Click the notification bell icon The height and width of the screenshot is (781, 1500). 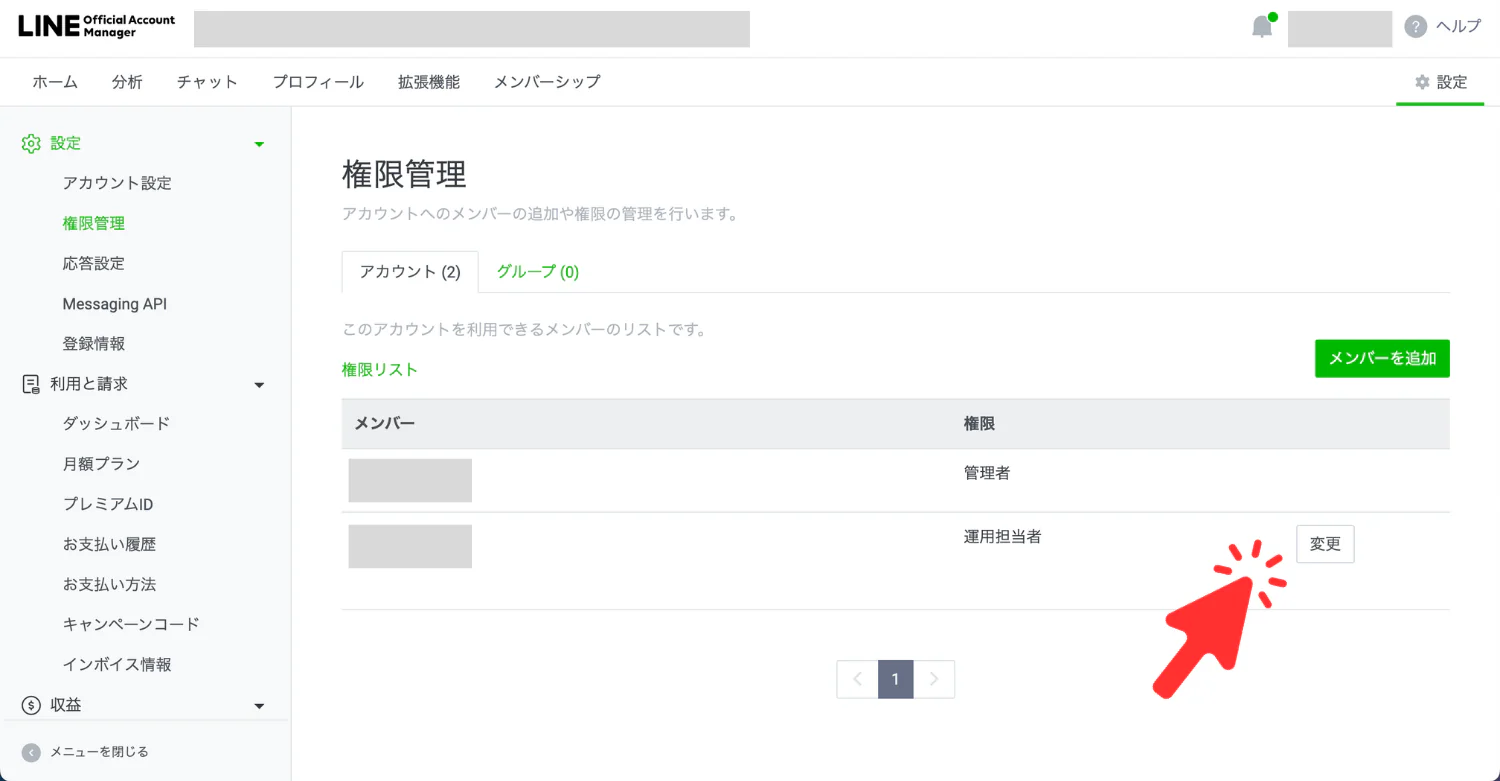pos(1262,27)
